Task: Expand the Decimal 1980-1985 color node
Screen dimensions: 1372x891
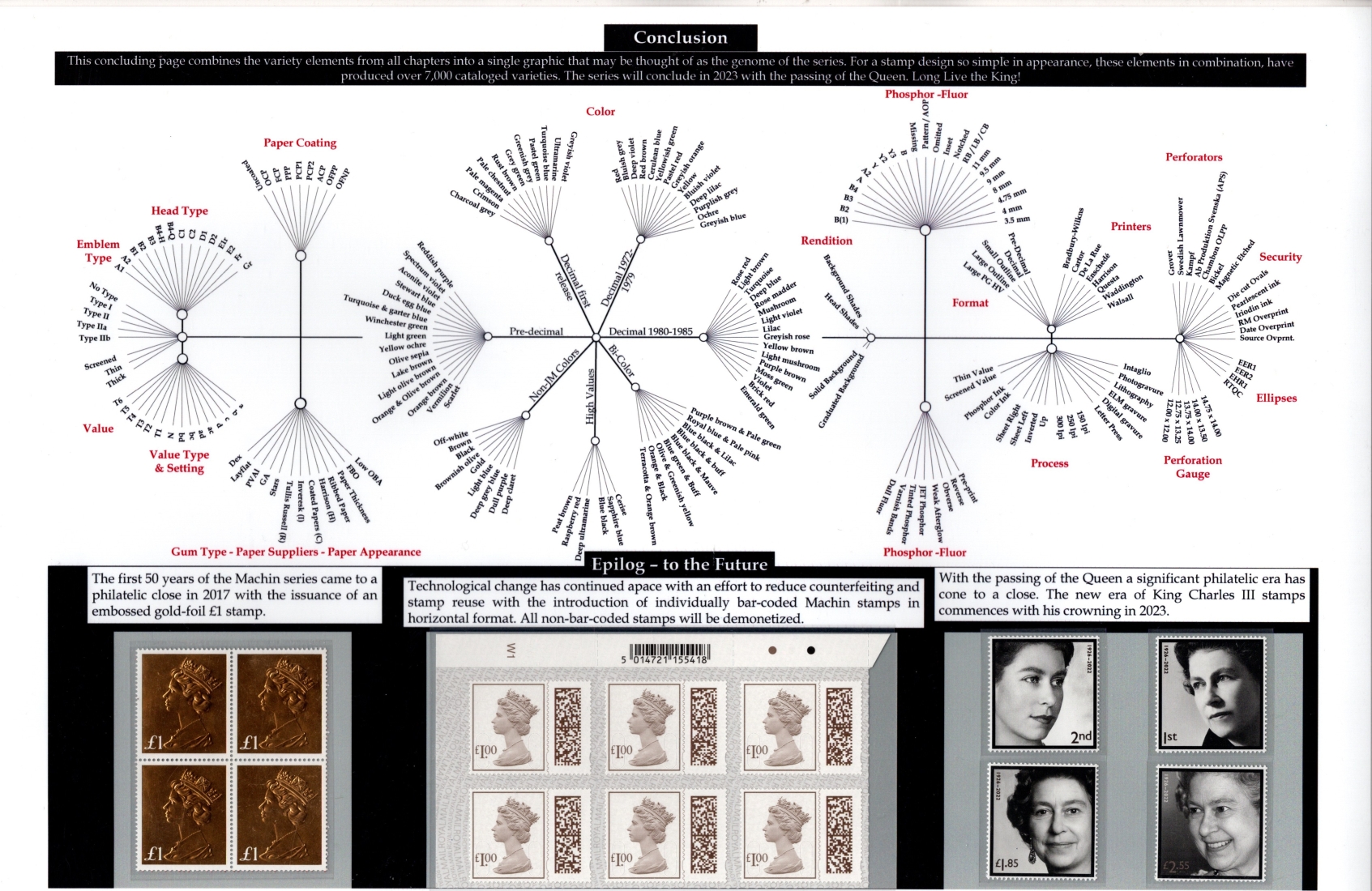Action: [703, 336]
